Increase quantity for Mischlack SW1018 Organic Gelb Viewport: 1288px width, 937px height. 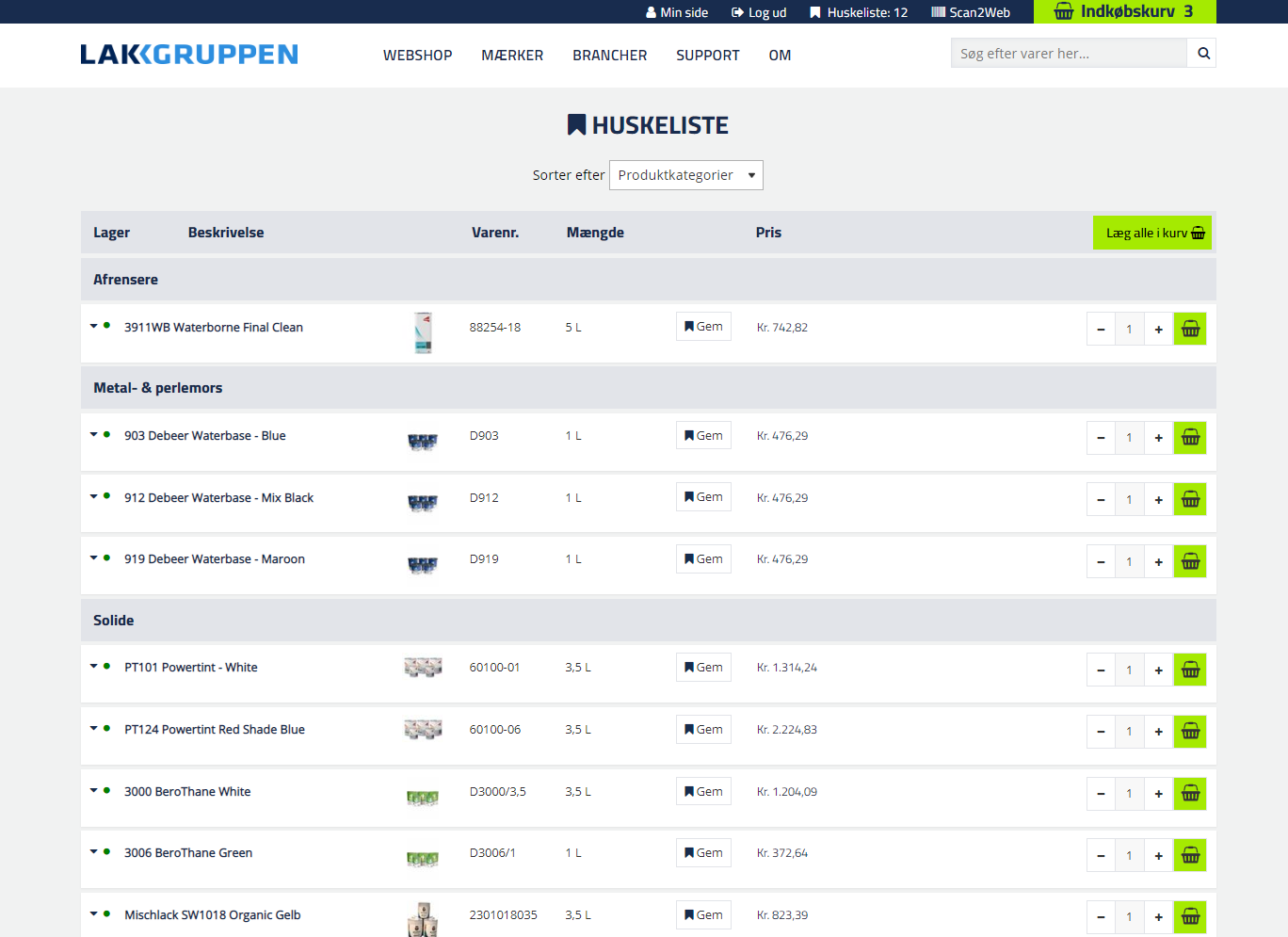1158,916
